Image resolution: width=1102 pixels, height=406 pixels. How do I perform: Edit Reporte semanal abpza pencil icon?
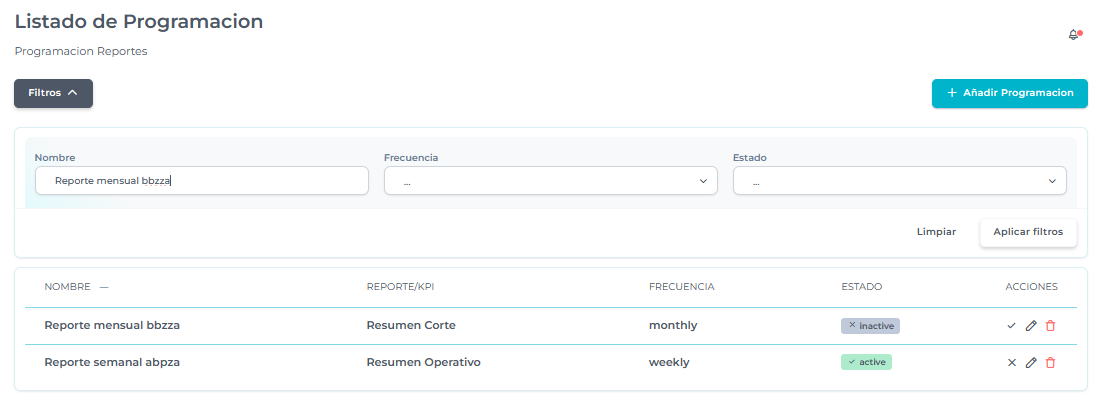click(1031, 363)
